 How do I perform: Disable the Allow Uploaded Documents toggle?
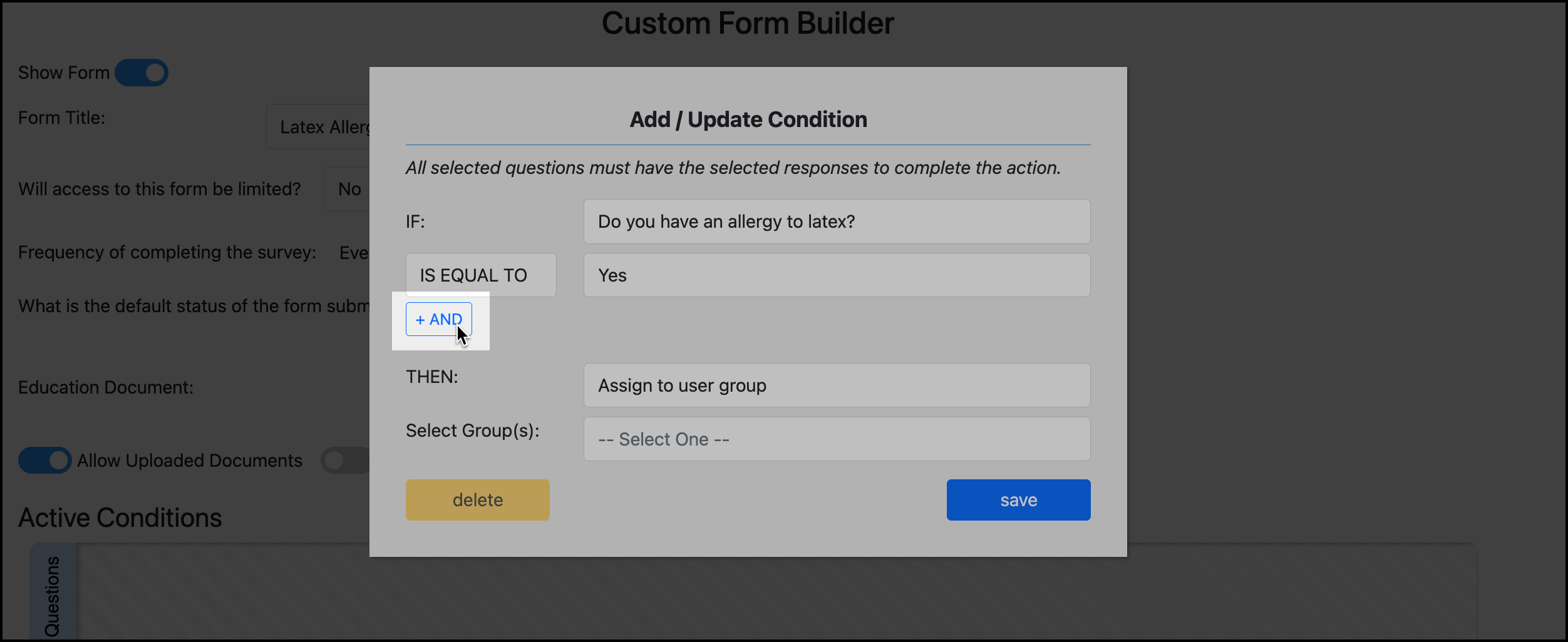pyautogui.click(x=44, y=460)
